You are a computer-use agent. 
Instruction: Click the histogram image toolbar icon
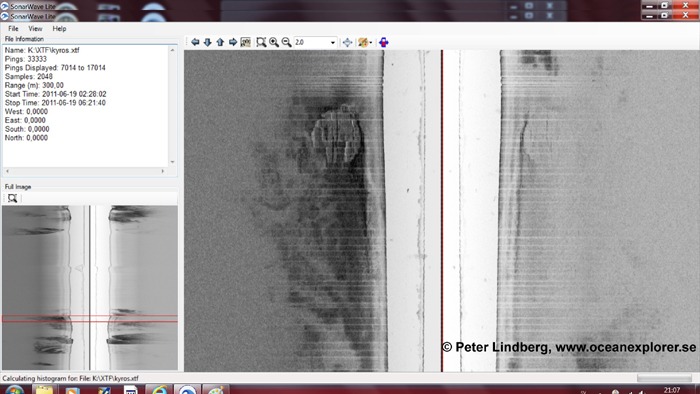pos(245,42)
